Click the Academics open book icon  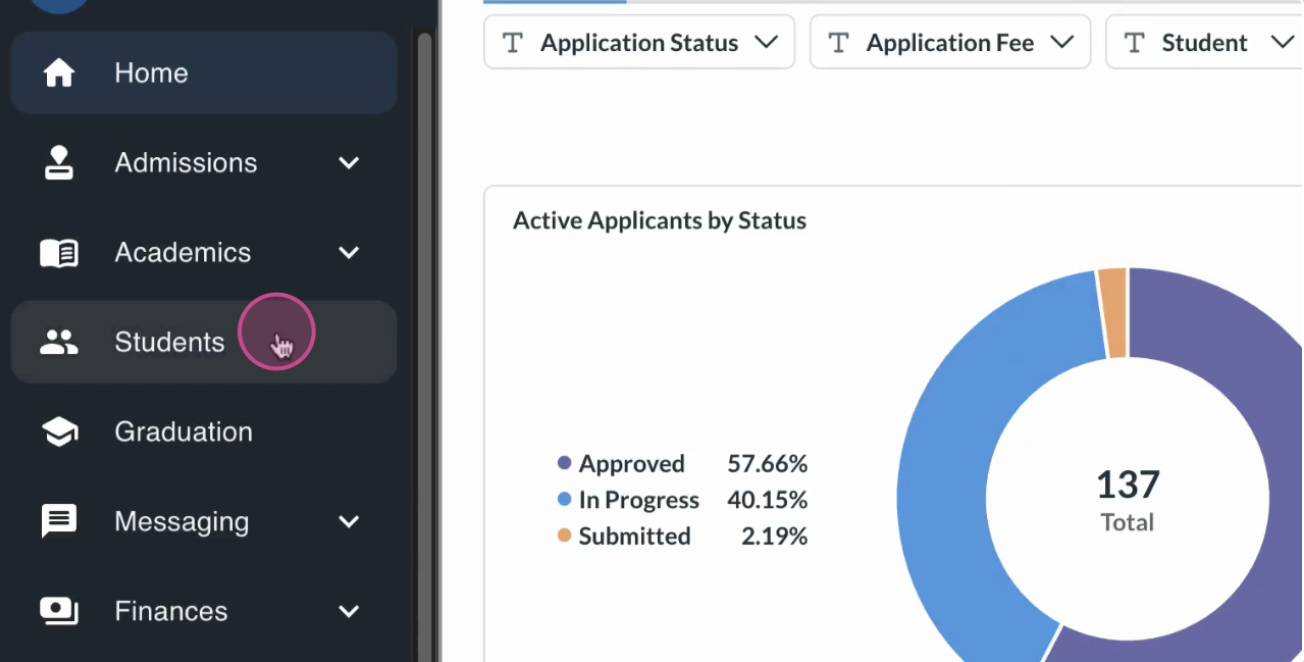pos(59,253)
